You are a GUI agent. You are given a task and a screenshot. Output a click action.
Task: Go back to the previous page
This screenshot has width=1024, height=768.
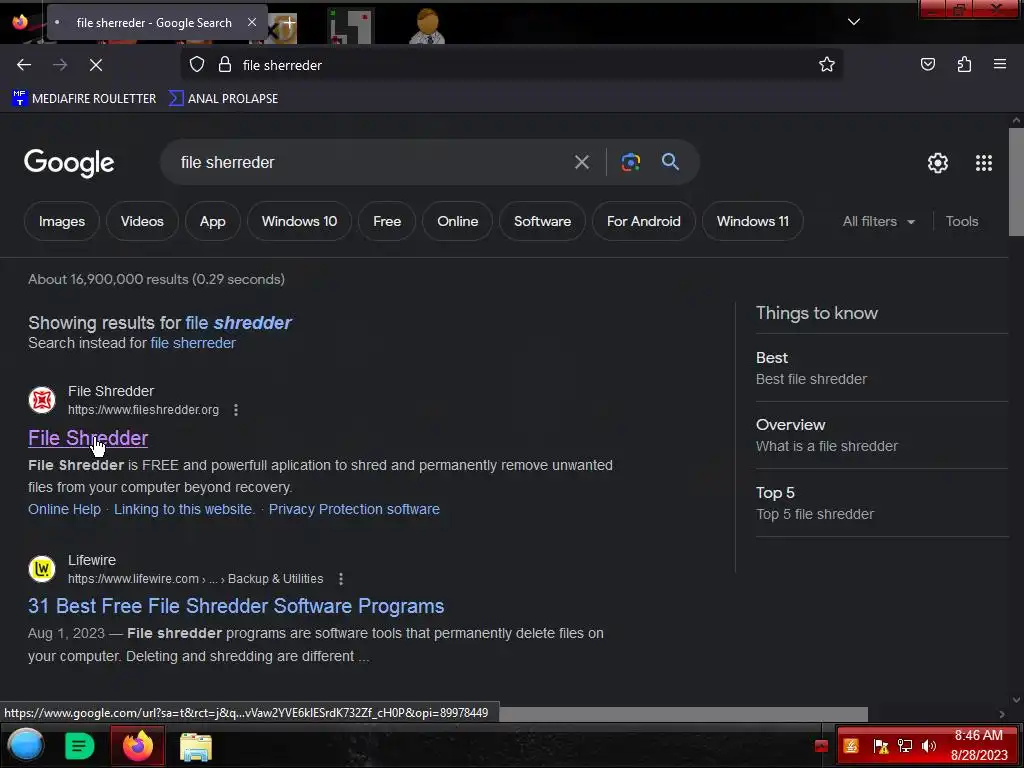[24, 65]
